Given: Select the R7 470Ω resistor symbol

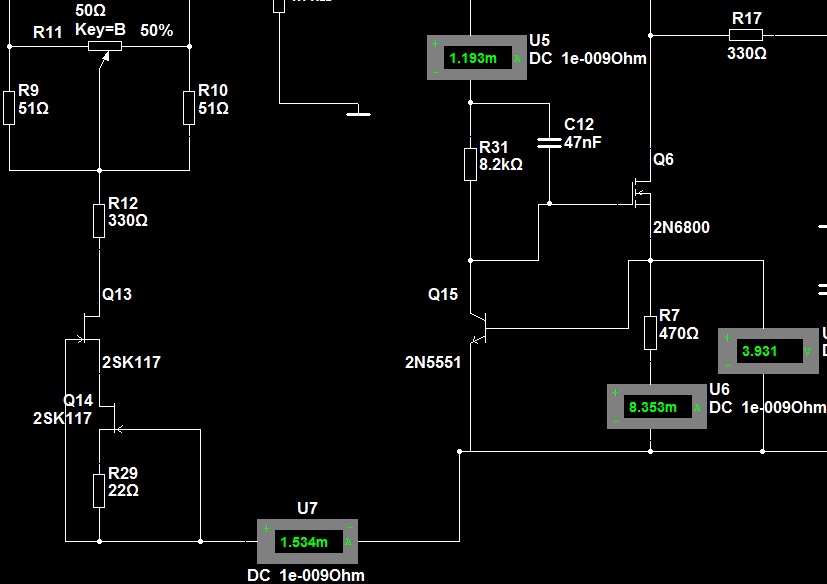Looking at the screenshot, I should [x=650, y=333].
